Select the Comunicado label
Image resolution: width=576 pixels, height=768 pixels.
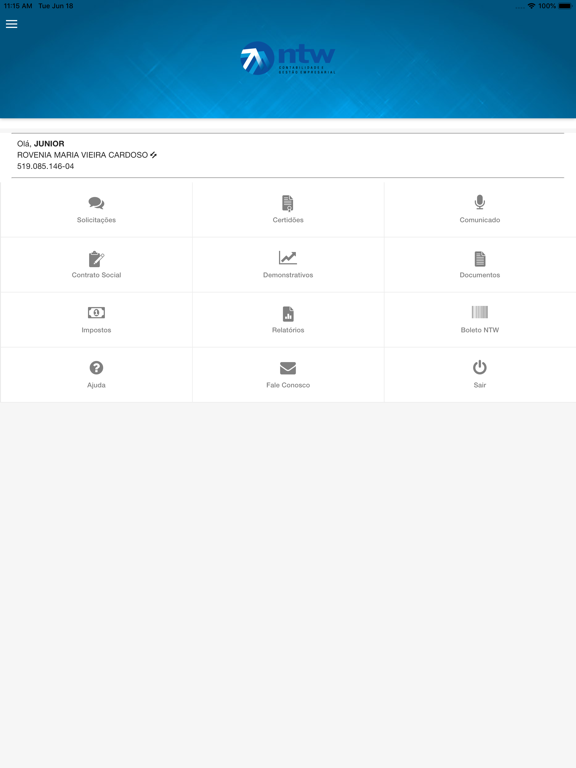point(480,220)
